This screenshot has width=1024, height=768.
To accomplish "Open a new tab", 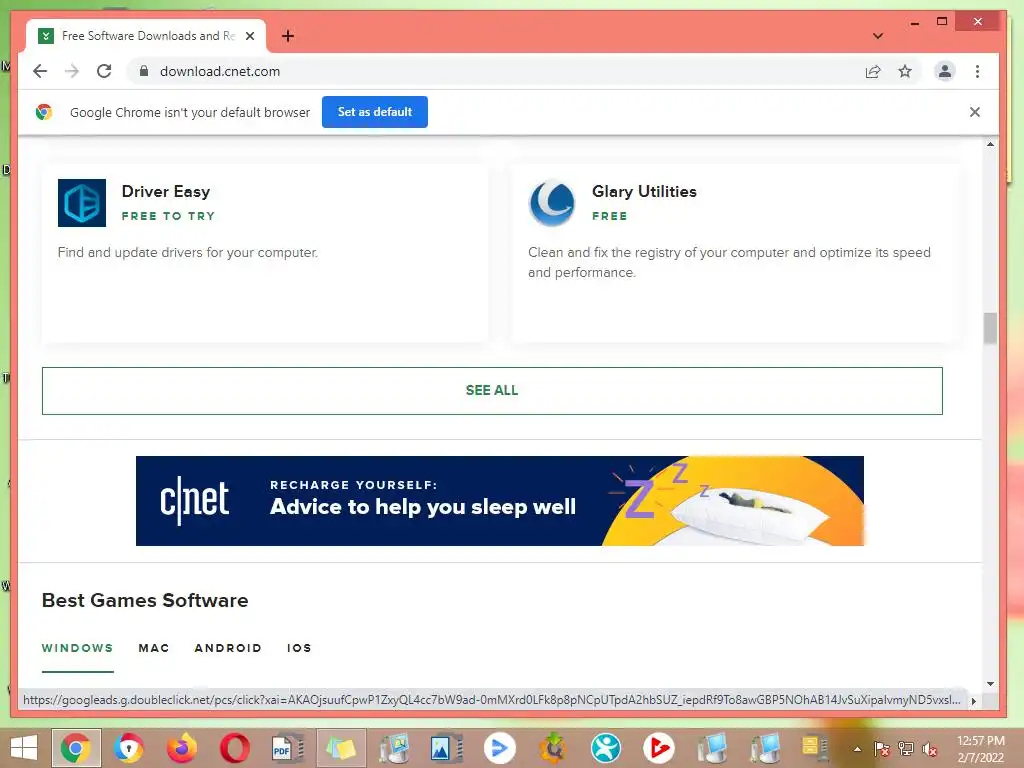I will (288, 36).
